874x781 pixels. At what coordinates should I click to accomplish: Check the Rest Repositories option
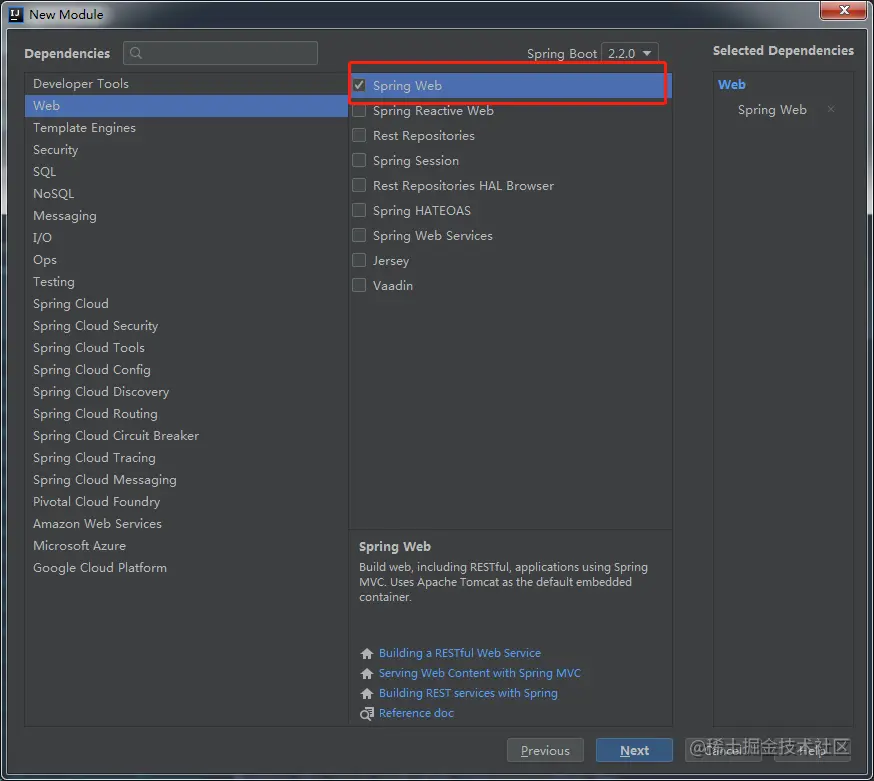pos(360,135)
